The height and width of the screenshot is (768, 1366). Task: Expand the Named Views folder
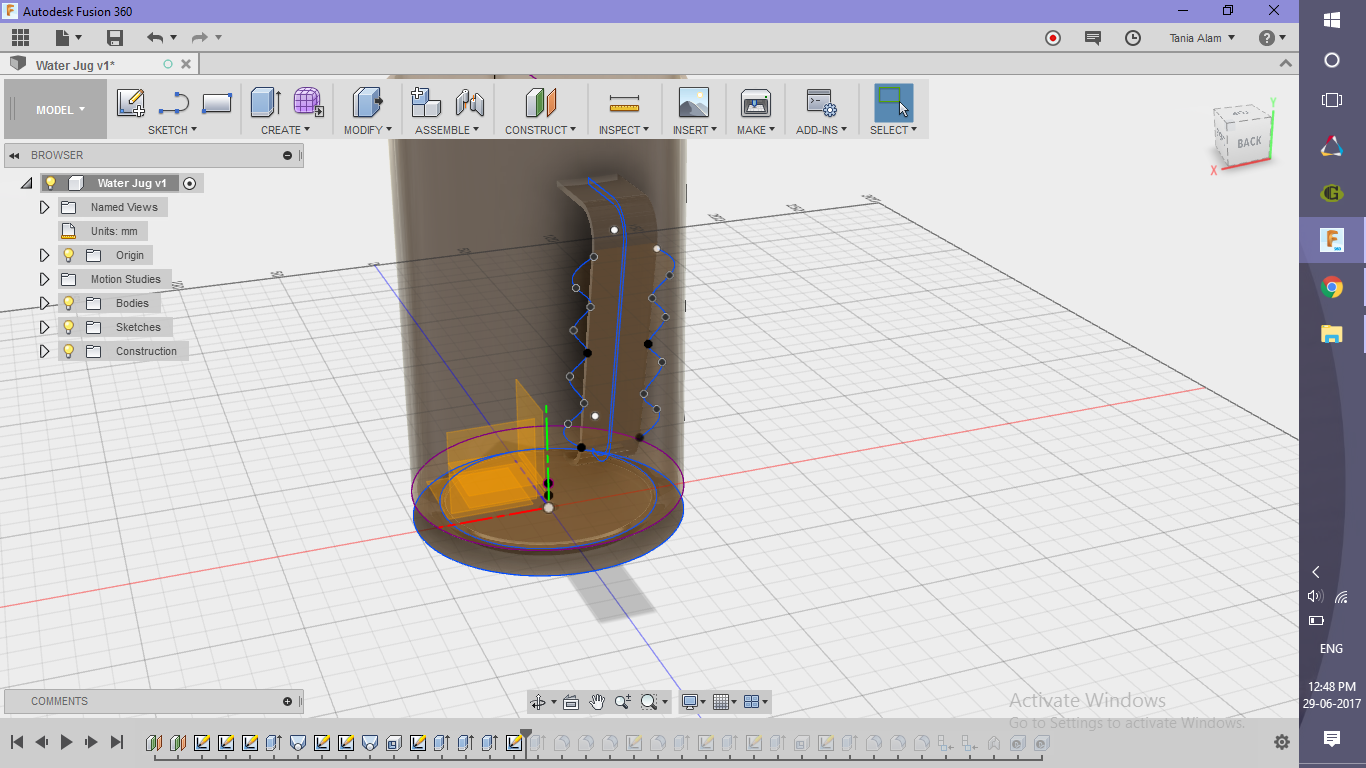(44, 207)
